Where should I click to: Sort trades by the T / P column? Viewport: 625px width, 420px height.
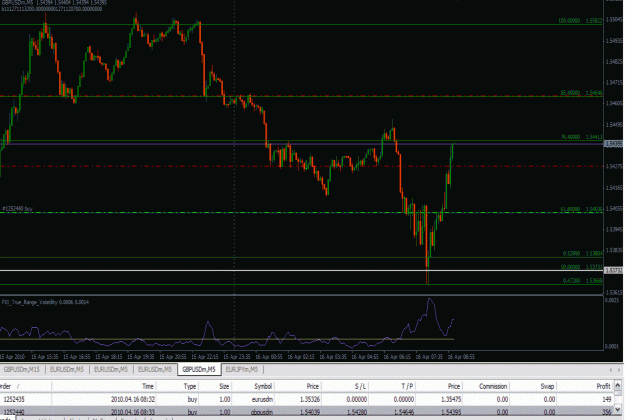407,386
